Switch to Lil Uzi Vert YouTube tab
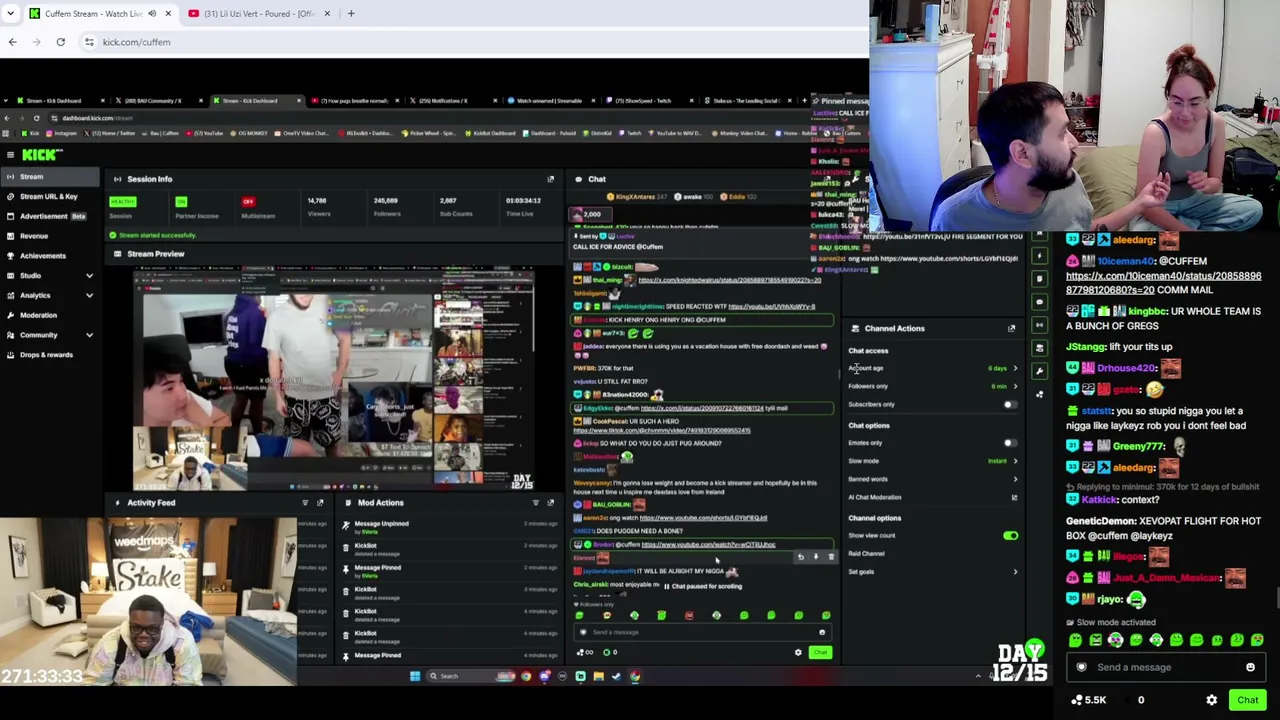 (260, 14)
